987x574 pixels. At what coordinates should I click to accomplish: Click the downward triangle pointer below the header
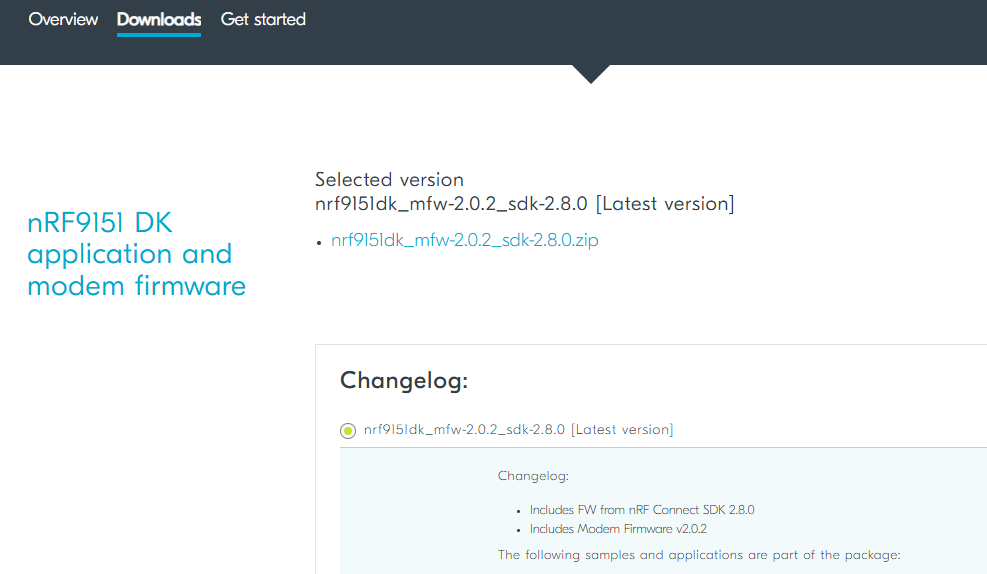[x=591, y=73]
